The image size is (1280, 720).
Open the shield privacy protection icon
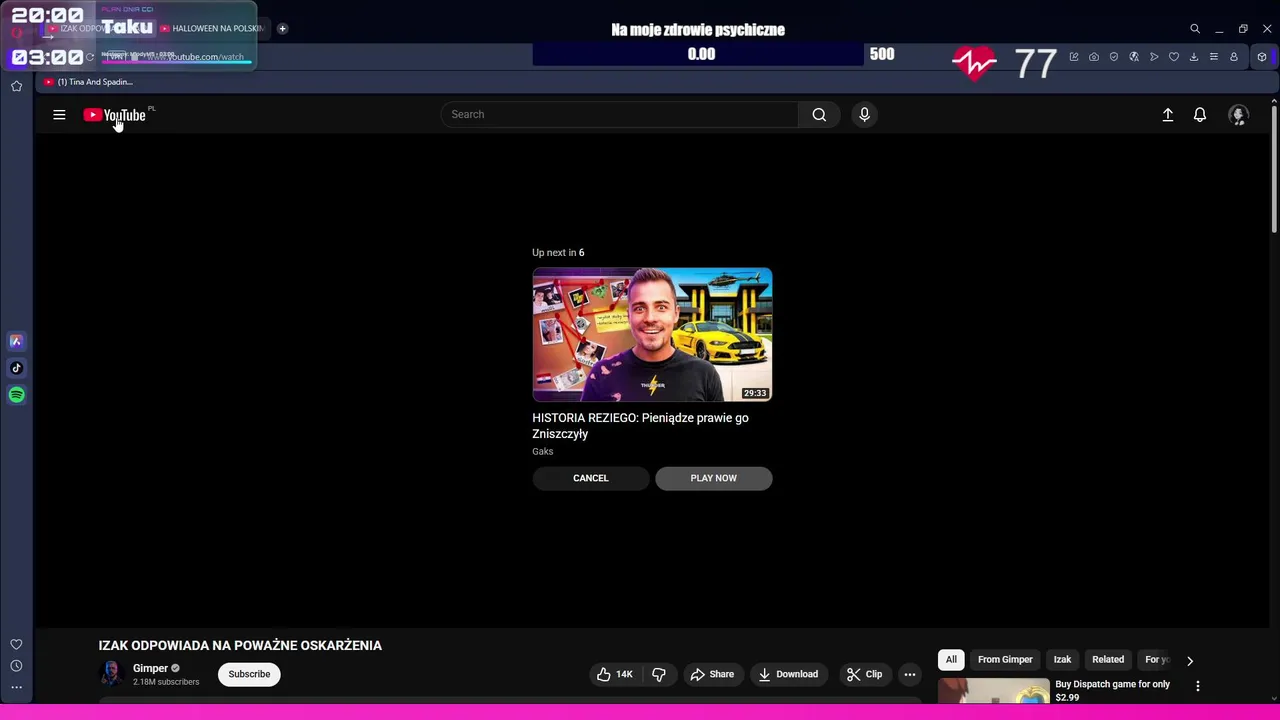point(1114,57)
